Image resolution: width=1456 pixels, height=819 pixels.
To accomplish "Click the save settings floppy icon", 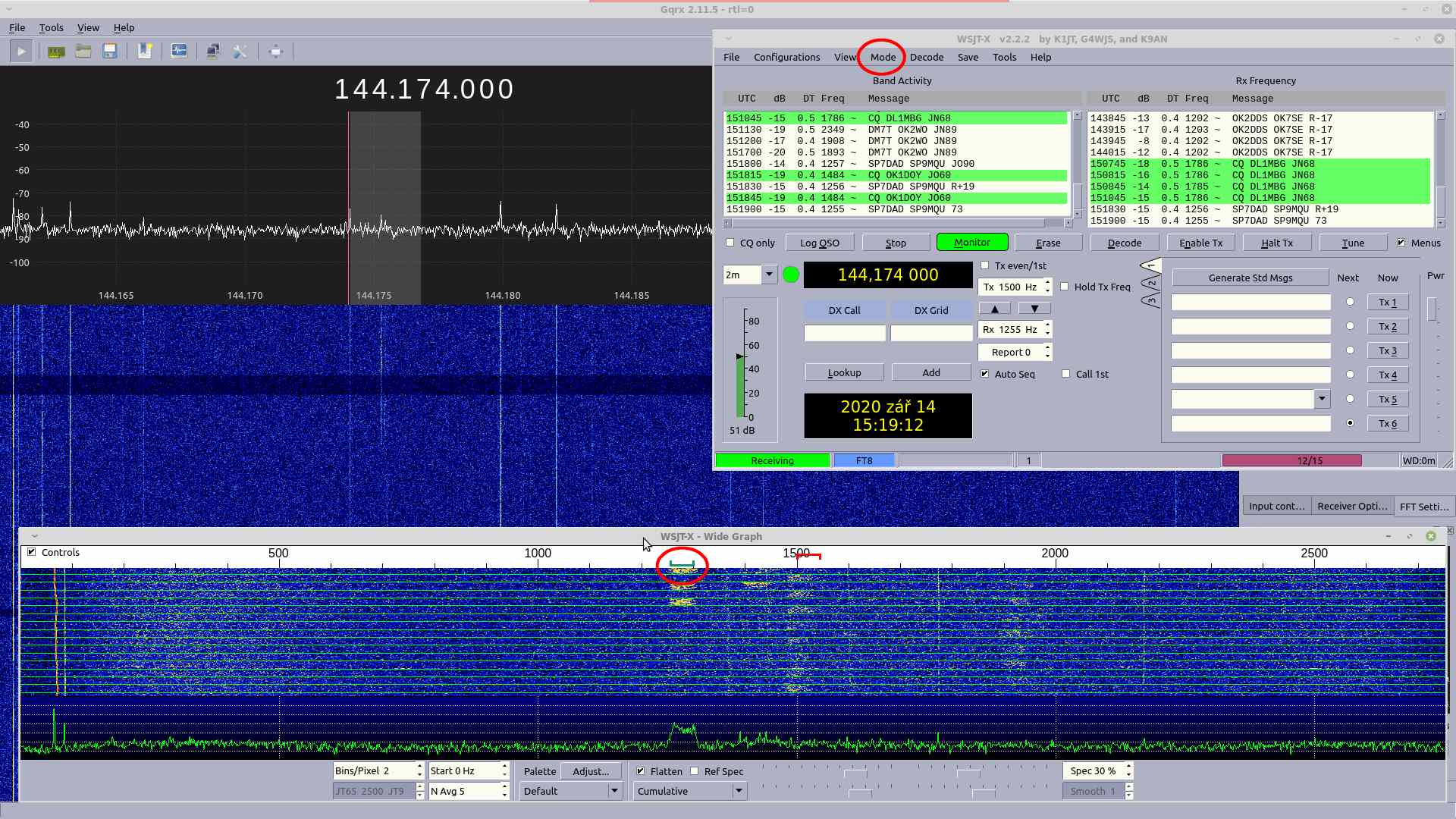I will click(110, 52).
